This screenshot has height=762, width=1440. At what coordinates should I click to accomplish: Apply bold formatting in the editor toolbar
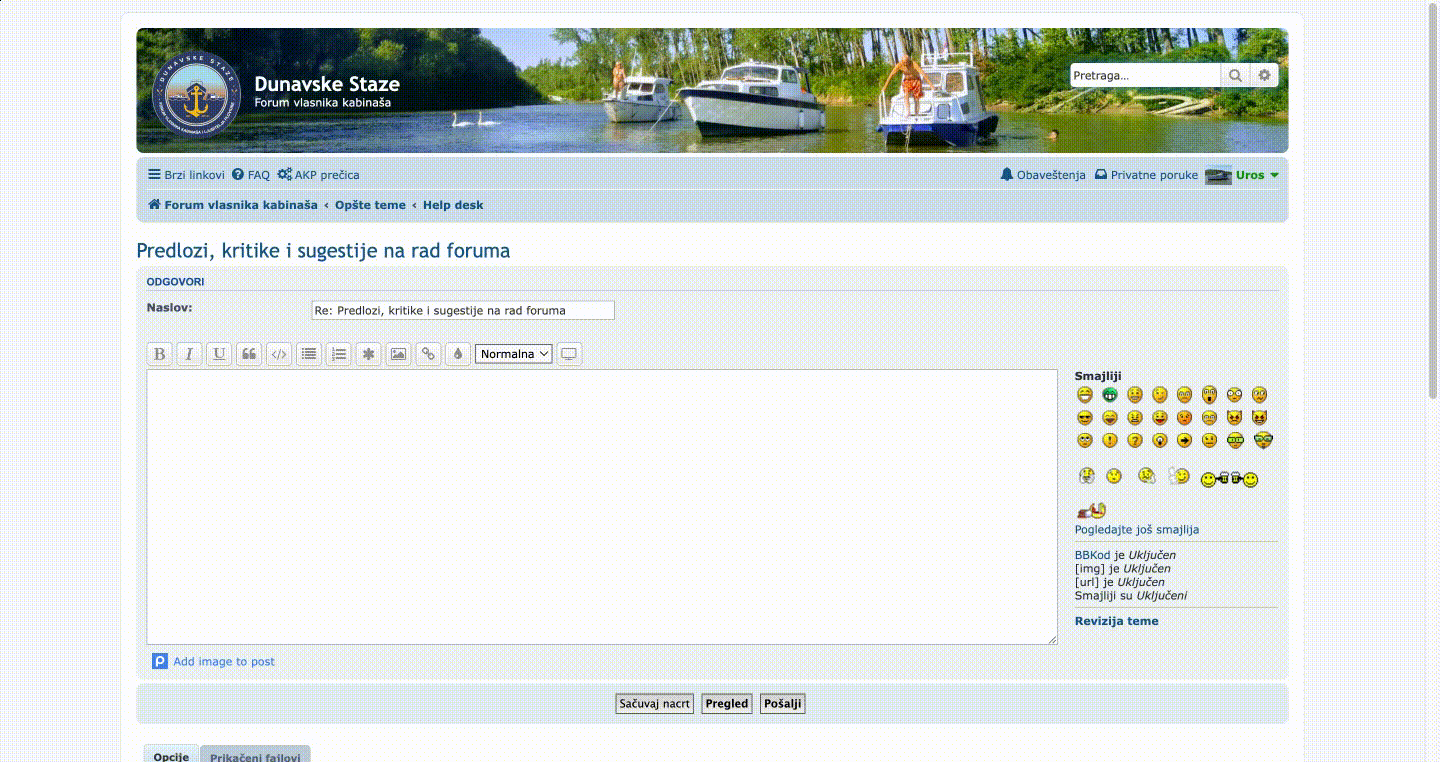tap(159, 354)
